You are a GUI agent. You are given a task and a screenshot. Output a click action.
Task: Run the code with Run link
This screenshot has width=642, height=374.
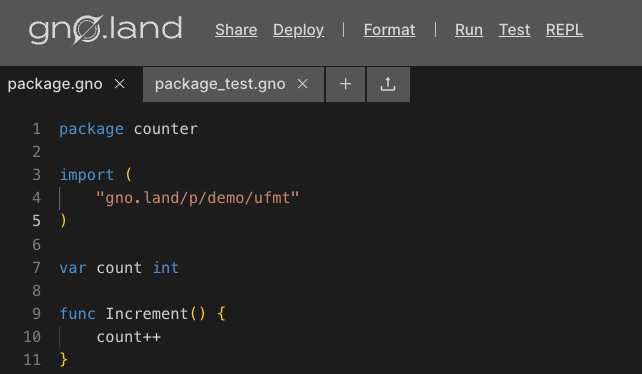(x=469, y=30)
